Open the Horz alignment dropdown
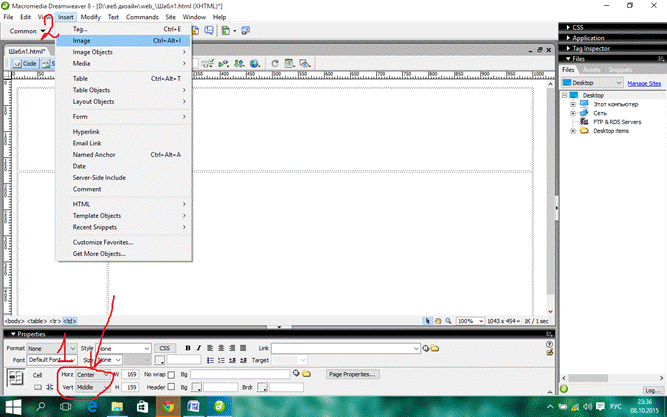667x417 pixels. click(x=93, y=374)
